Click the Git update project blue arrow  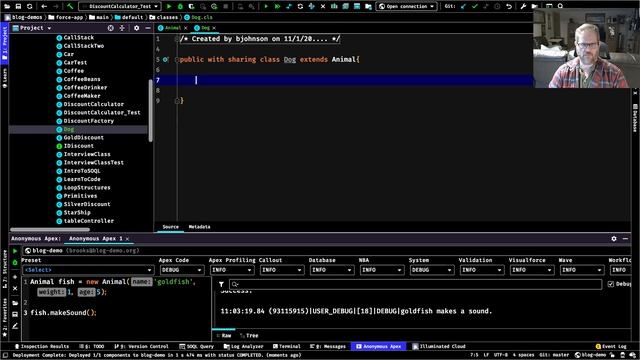pos(463,6)
